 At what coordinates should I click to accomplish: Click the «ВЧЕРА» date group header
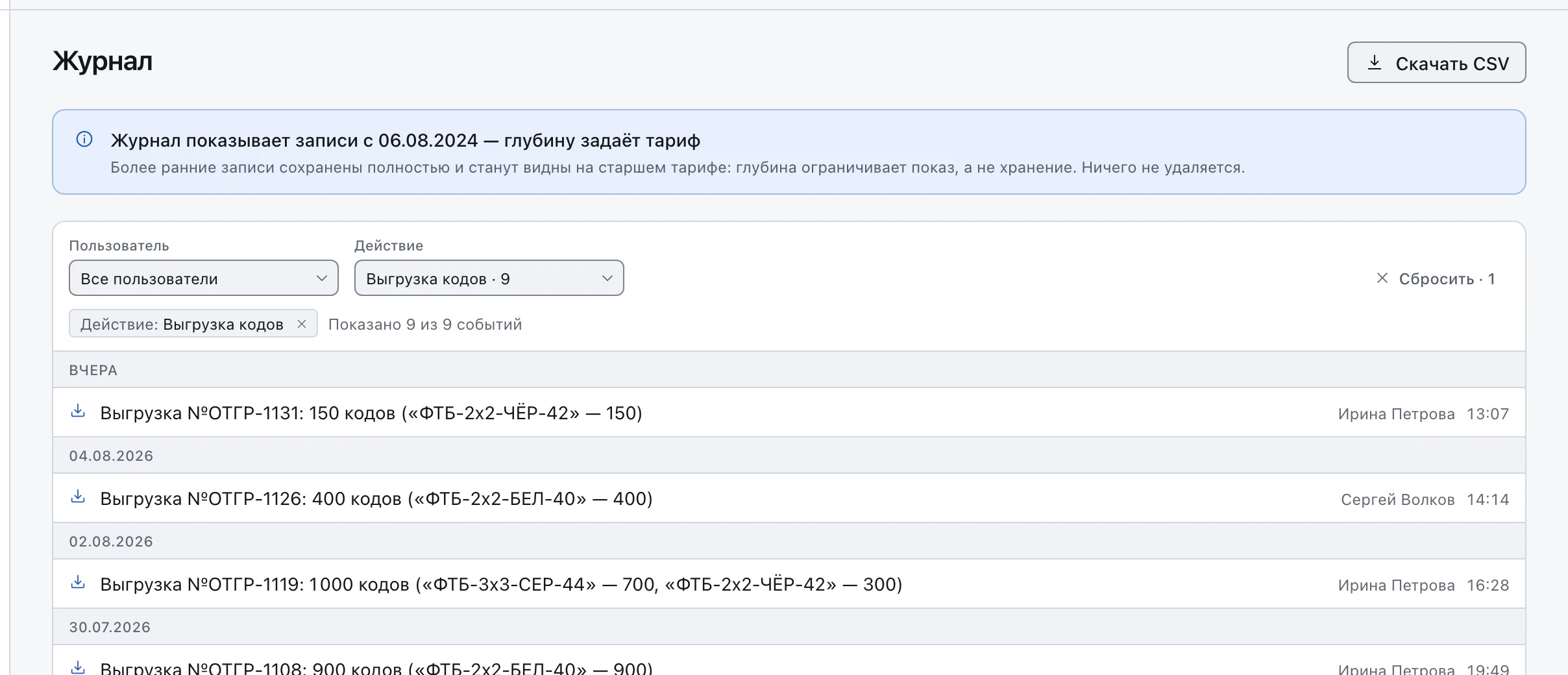click(789, 370)
